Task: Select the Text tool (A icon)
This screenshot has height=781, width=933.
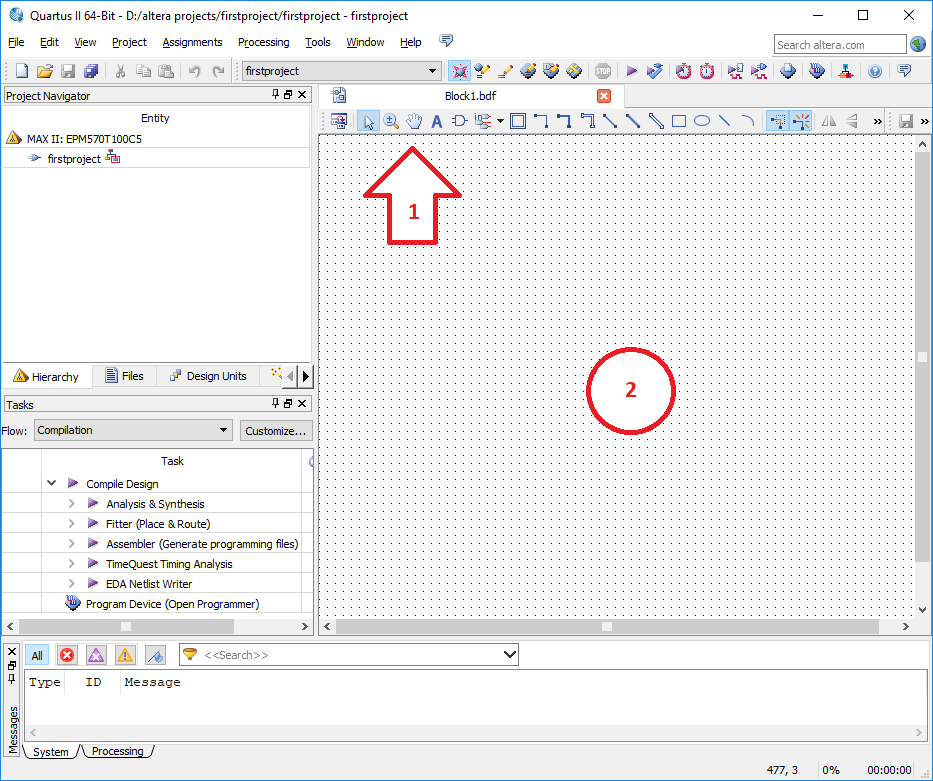Action: click(x=437, y=121)
